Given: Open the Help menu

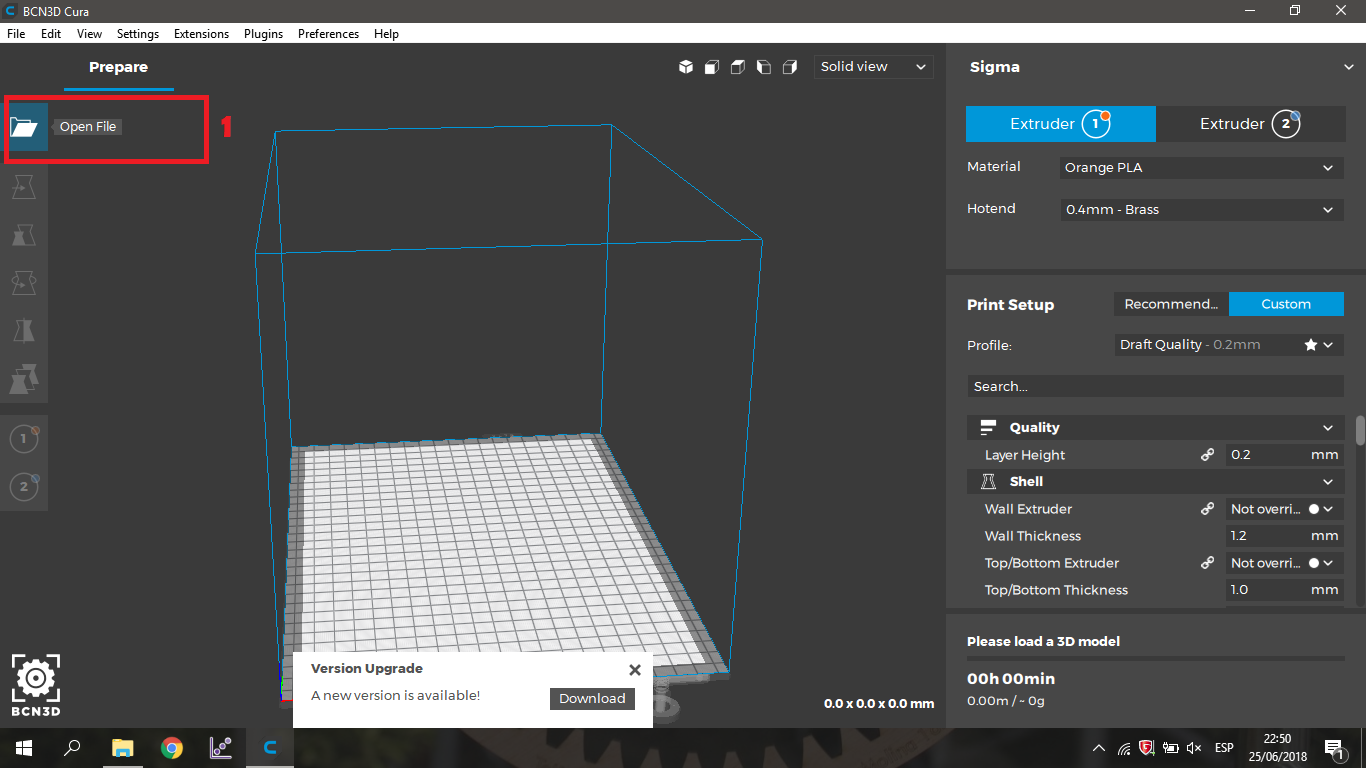Looking at the screenshot, I should (x=386, y=33).
